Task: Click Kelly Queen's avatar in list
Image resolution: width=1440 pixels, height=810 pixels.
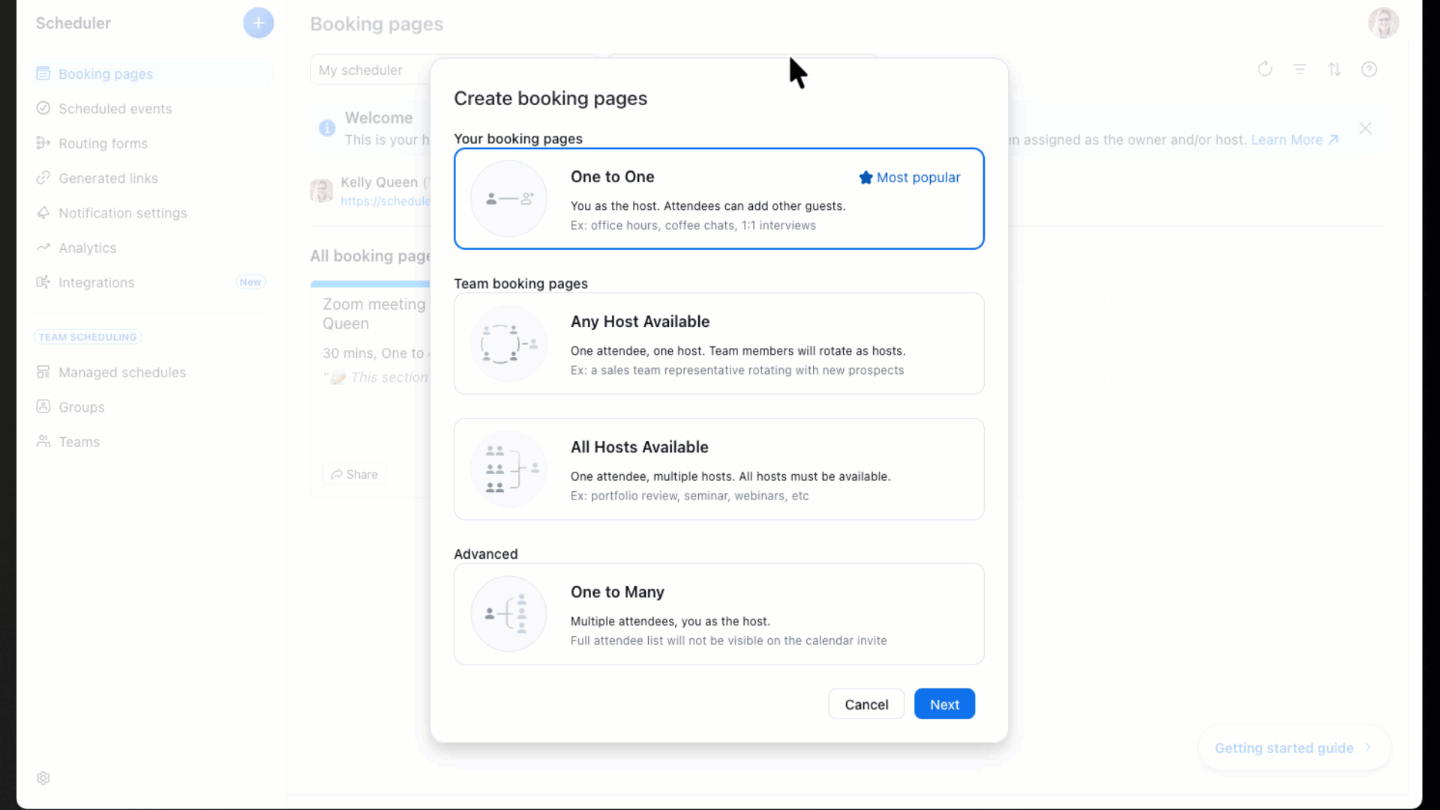Action: [321, 191]
